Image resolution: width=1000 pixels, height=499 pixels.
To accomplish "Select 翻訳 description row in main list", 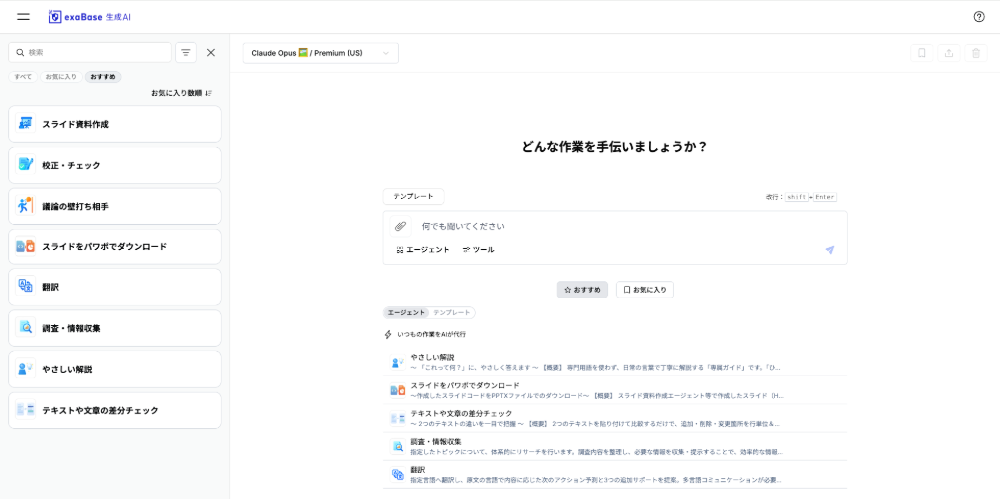I will (596, 480).
